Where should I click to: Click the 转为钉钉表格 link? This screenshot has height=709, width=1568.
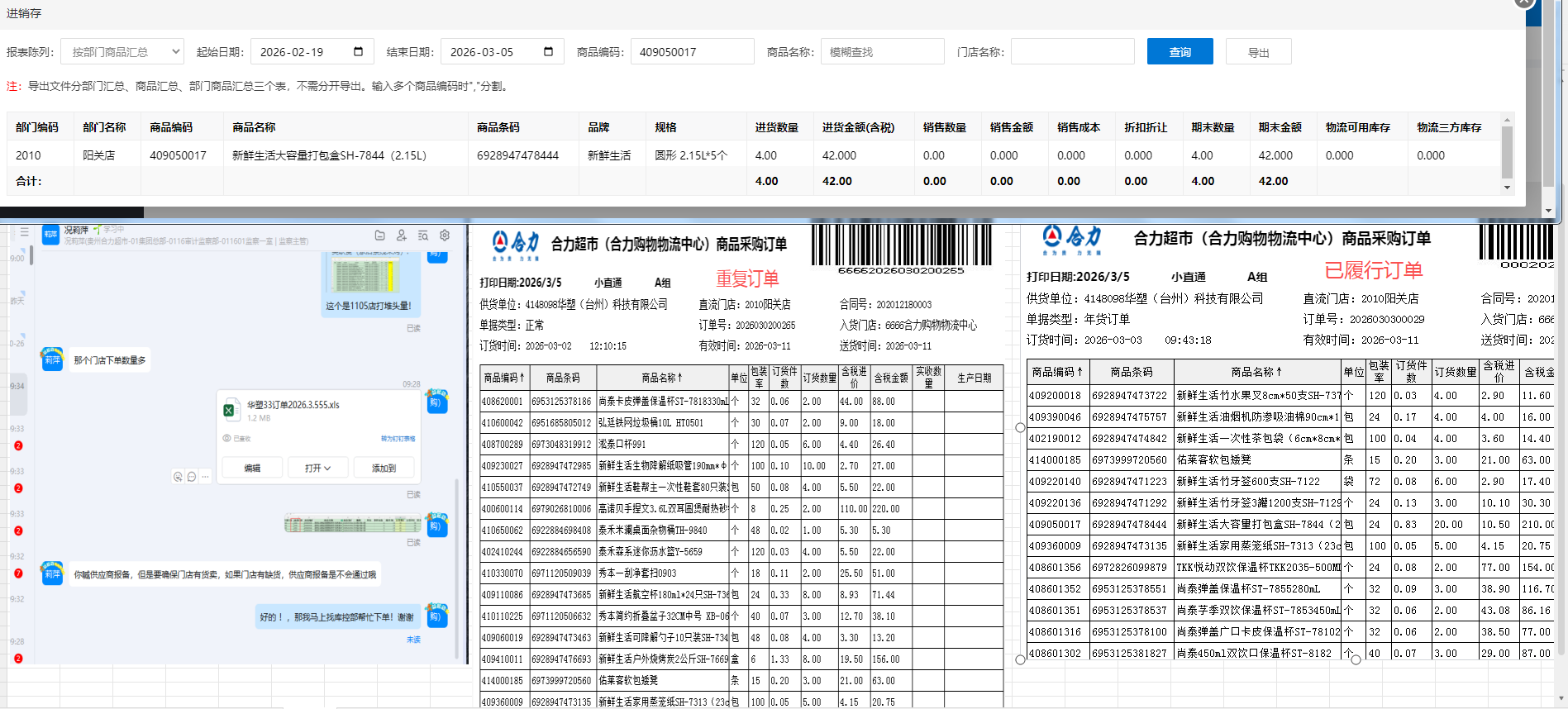pos(398,439)
